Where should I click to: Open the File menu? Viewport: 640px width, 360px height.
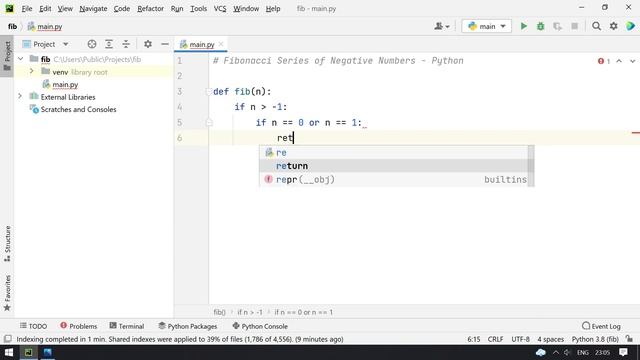[27, 9]
